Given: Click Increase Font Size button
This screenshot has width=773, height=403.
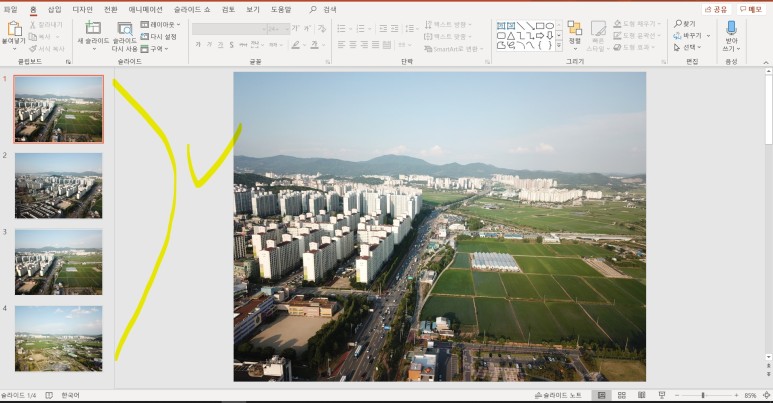Looking at the screenshot, I should [295, 29].
